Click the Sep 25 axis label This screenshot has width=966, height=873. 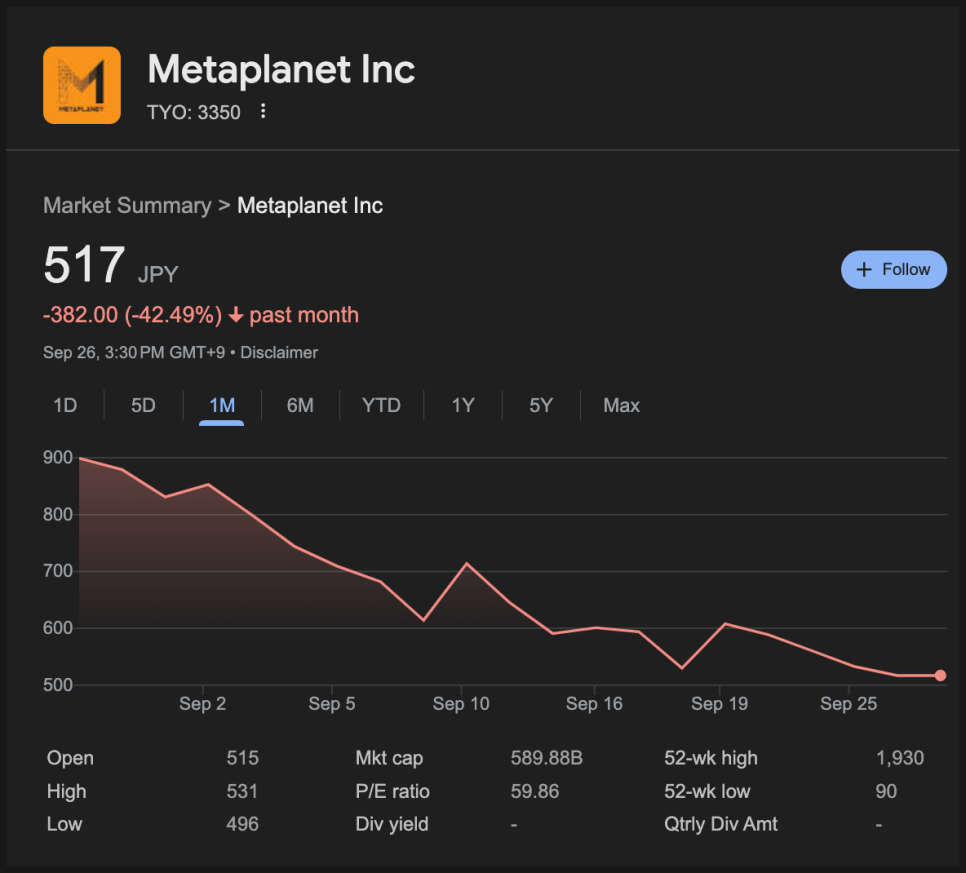coord(848,704)
